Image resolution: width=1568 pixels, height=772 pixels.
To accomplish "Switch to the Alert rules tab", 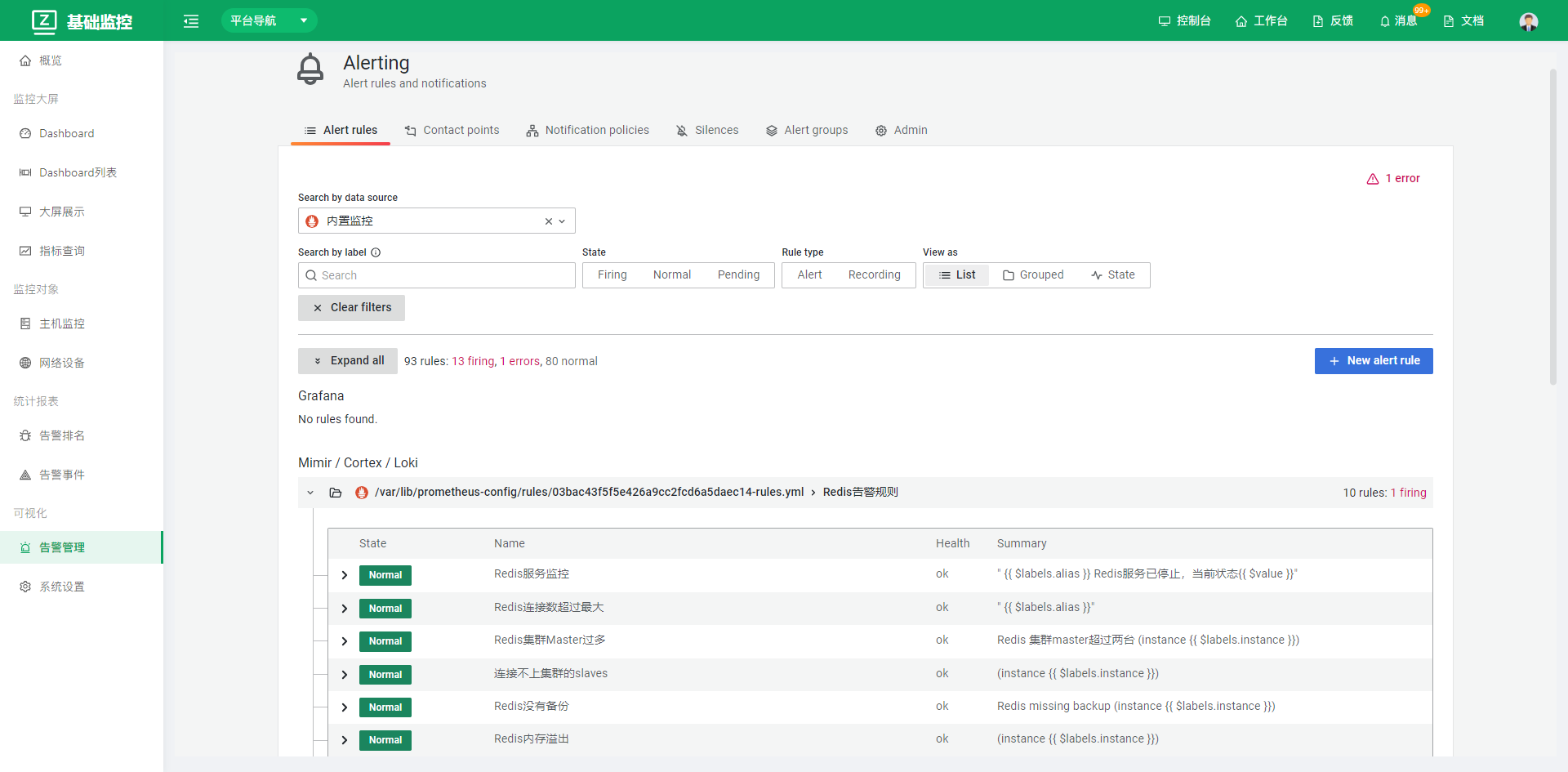I will 341,131.
